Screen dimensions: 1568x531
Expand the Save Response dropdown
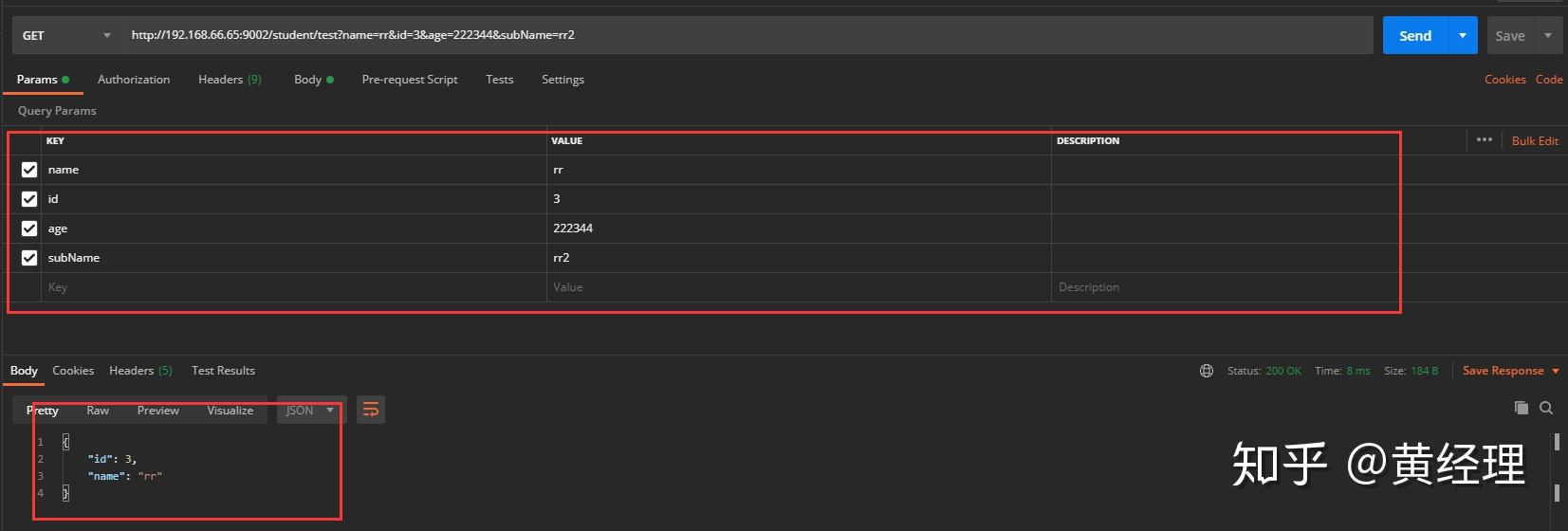(x=1556, y=371)
